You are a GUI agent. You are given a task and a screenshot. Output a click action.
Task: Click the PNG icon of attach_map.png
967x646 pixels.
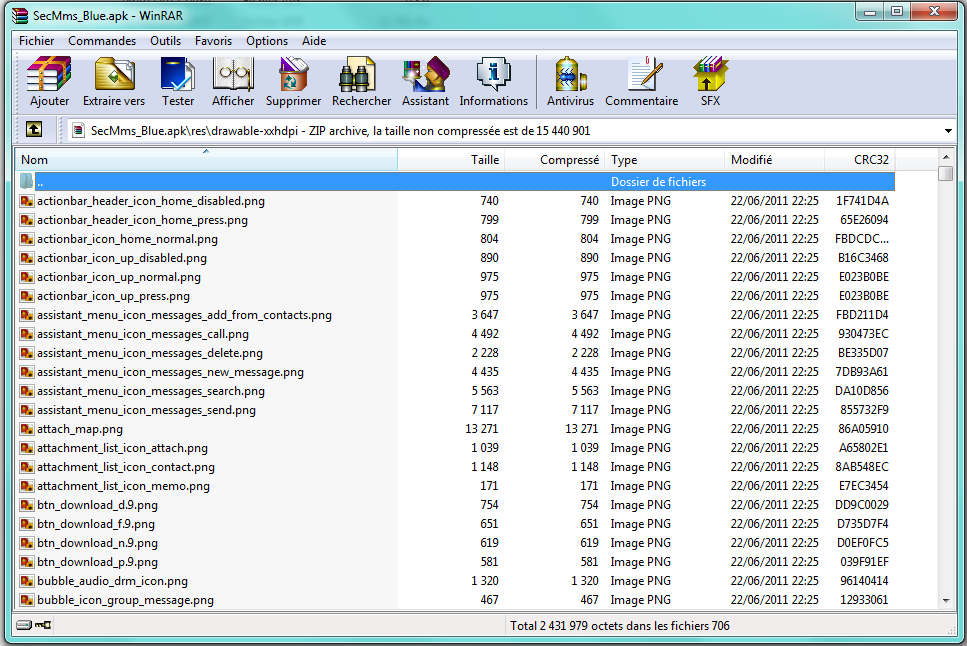(x=27, y=429)
